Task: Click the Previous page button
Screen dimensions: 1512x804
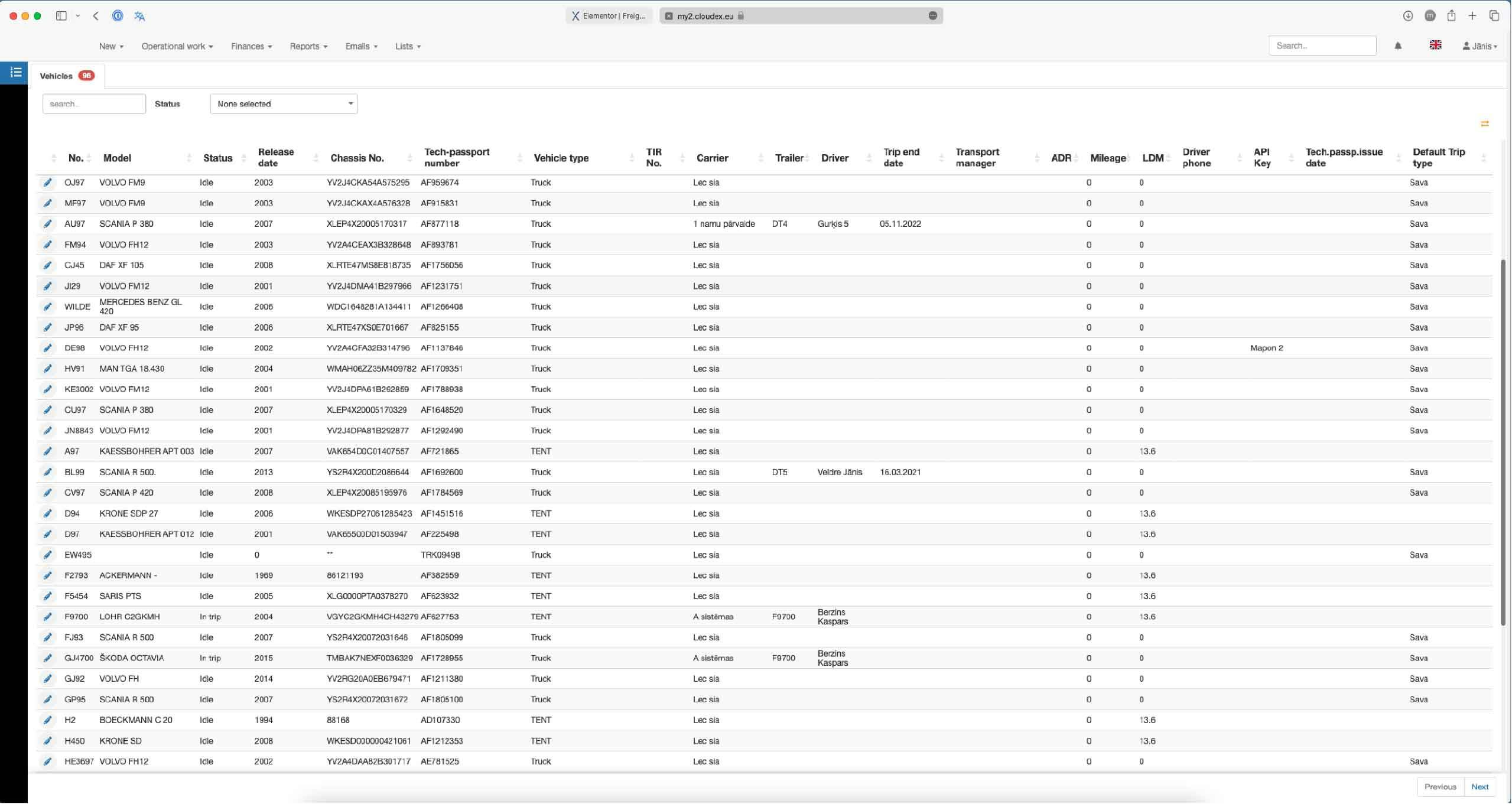Action: pos(1440,787)
